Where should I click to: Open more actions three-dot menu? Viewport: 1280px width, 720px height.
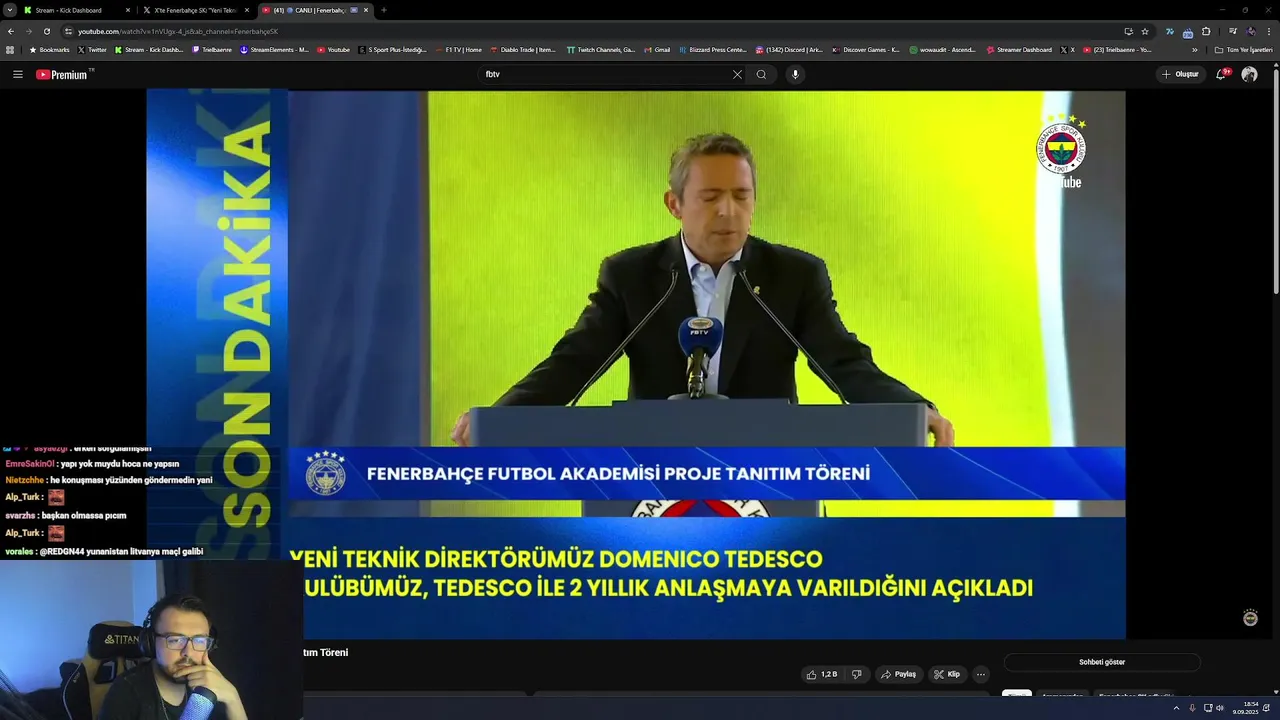click(981, 674)
